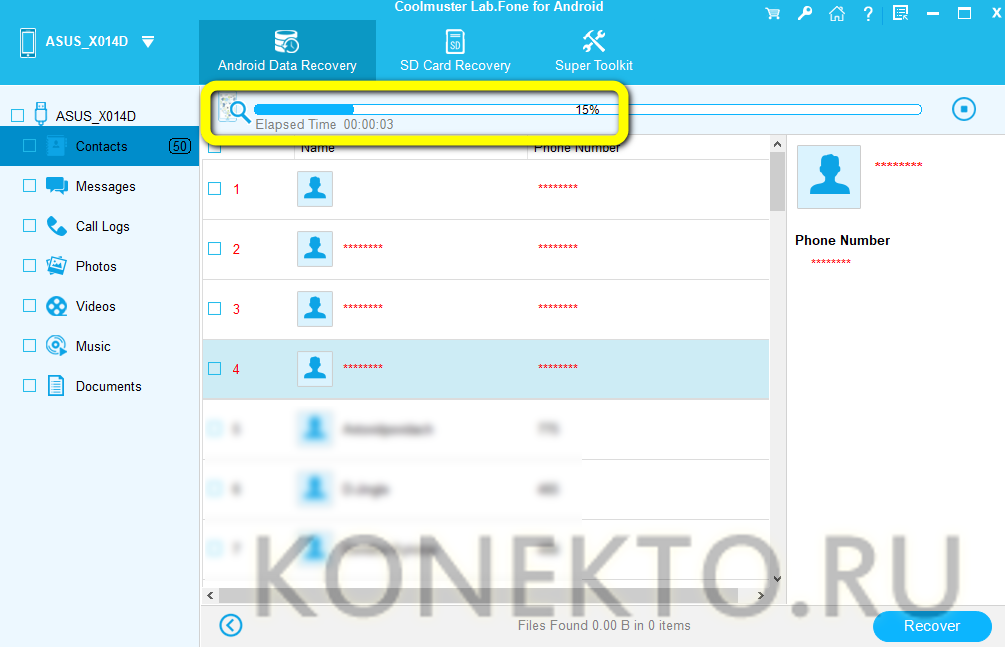
Task: Open the help question mark icon
Action: point(868,14)
